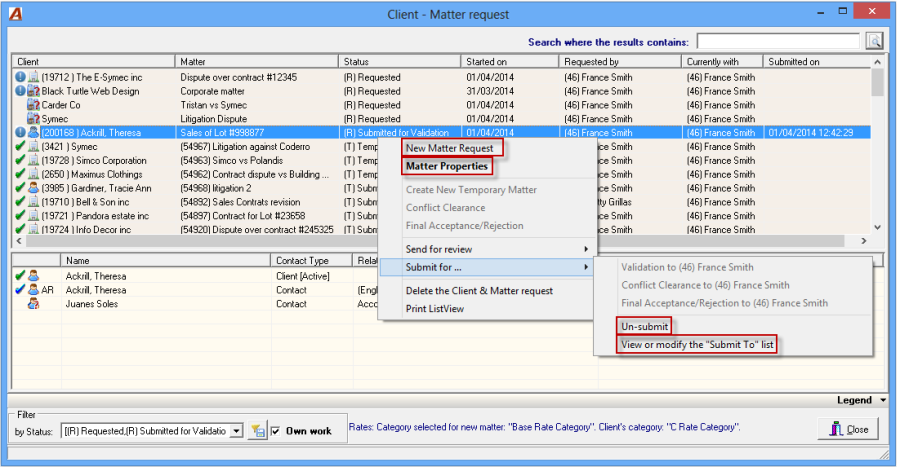Select 'Sales of Lot #998877' matter cell
Image resolution: width=900 pixels, height=467 pixels.
[222, 133]
